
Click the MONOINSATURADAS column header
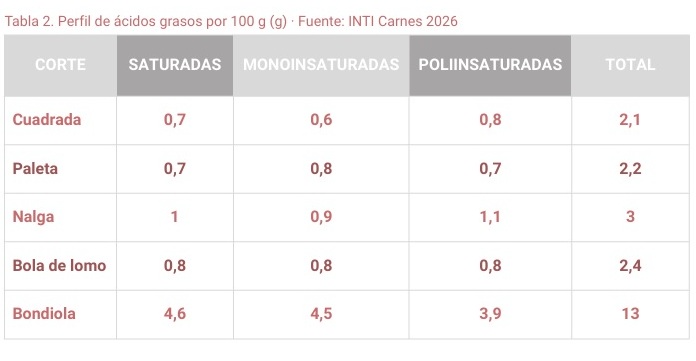pyautogui.click(x=321, y=65)
